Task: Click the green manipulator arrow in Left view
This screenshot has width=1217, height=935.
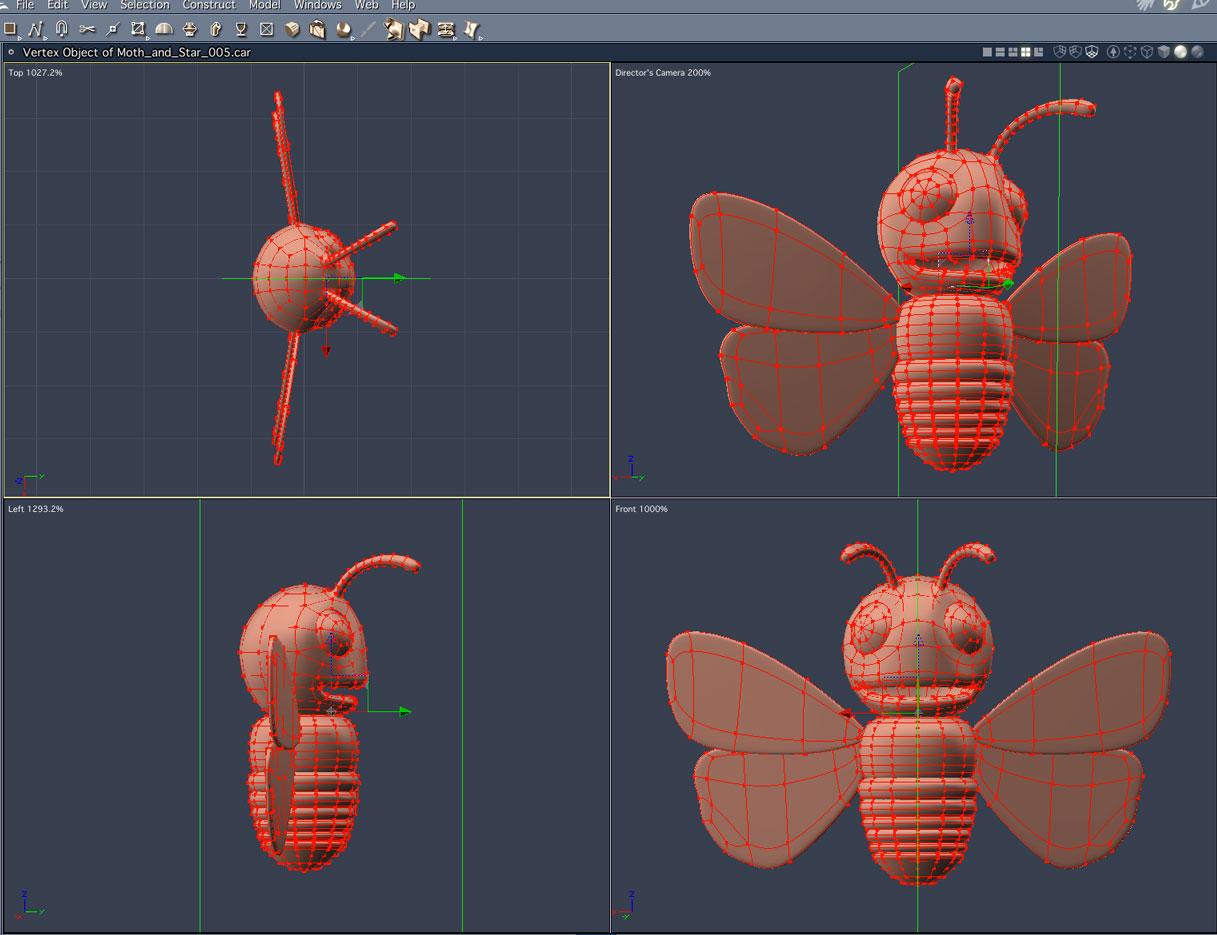Action: [x=404, y=712]
